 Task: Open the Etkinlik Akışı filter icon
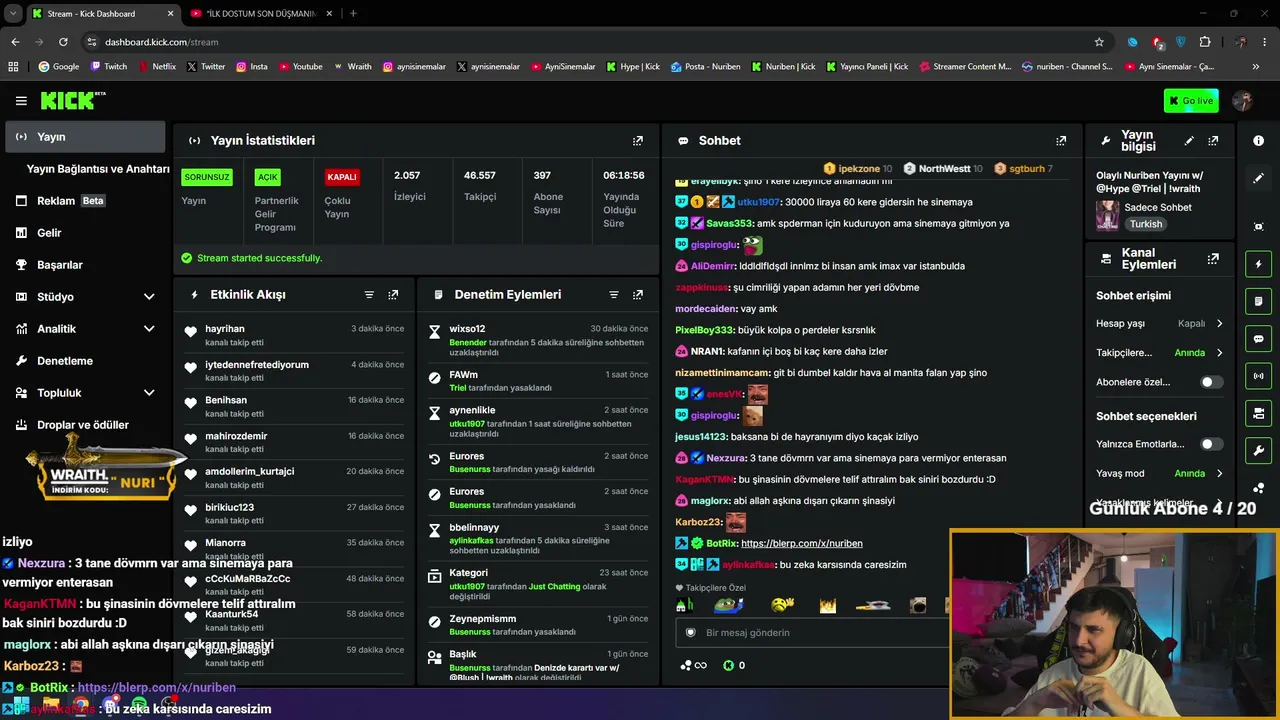(369, 295)
